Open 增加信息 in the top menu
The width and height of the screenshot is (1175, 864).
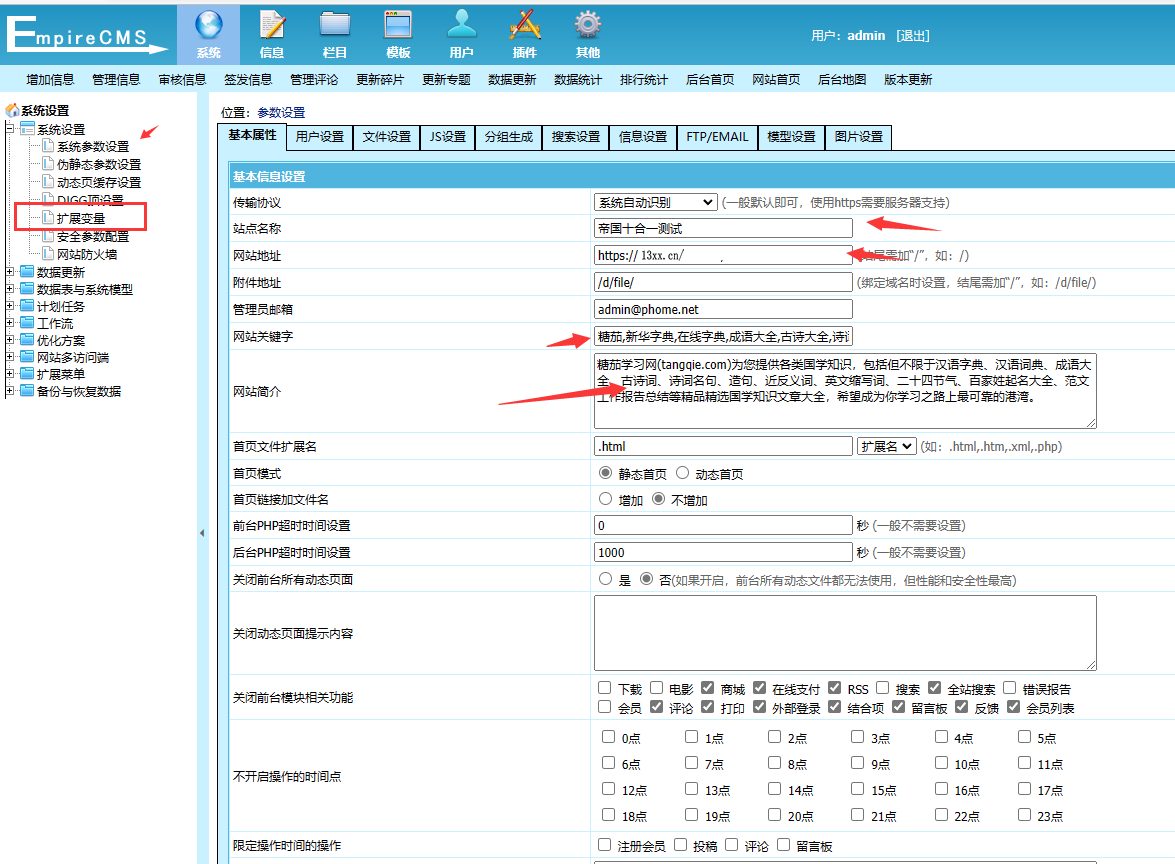50,80
